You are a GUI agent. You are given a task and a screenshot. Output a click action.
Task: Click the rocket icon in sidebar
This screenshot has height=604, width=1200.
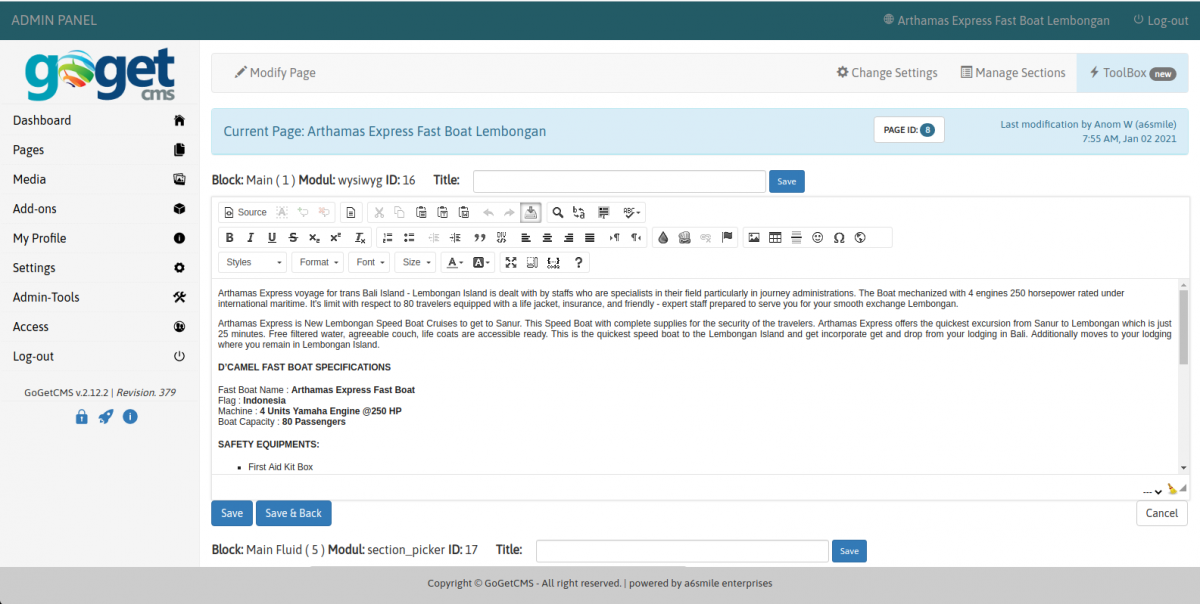pos(105,417)
